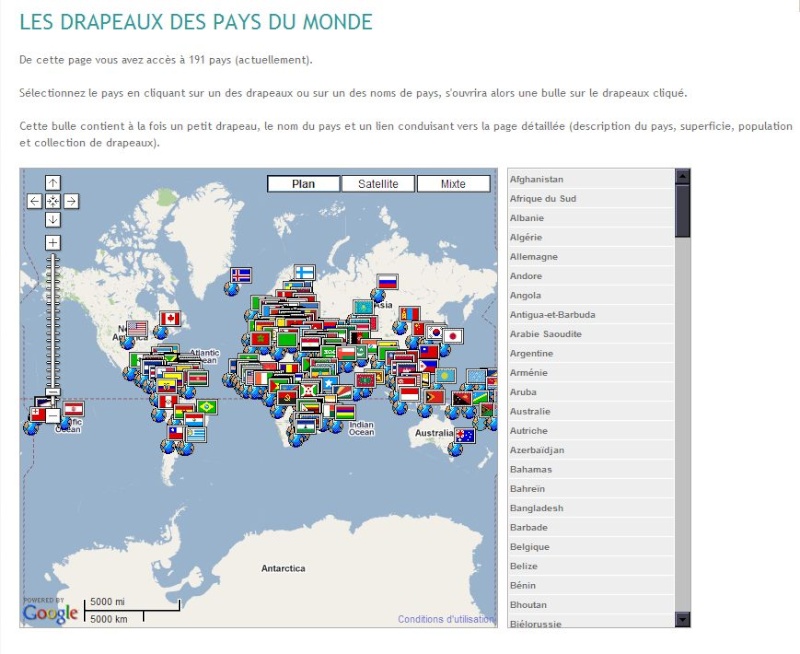
Task: Click the Australia flag marker
Action: click(x=465, y=436)
